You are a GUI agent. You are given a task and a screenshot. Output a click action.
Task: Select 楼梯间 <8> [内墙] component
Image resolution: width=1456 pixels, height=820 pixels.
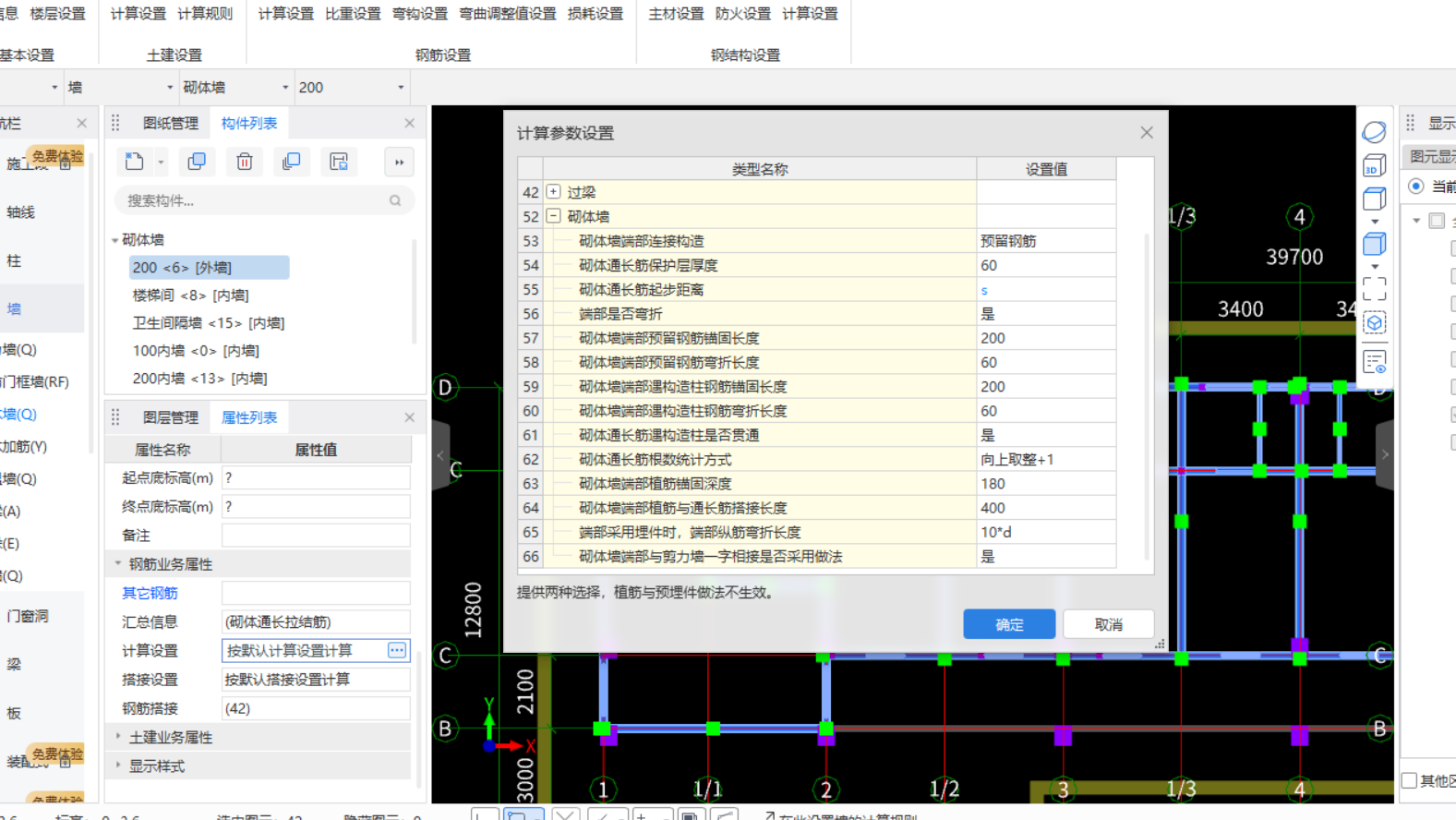191,295
